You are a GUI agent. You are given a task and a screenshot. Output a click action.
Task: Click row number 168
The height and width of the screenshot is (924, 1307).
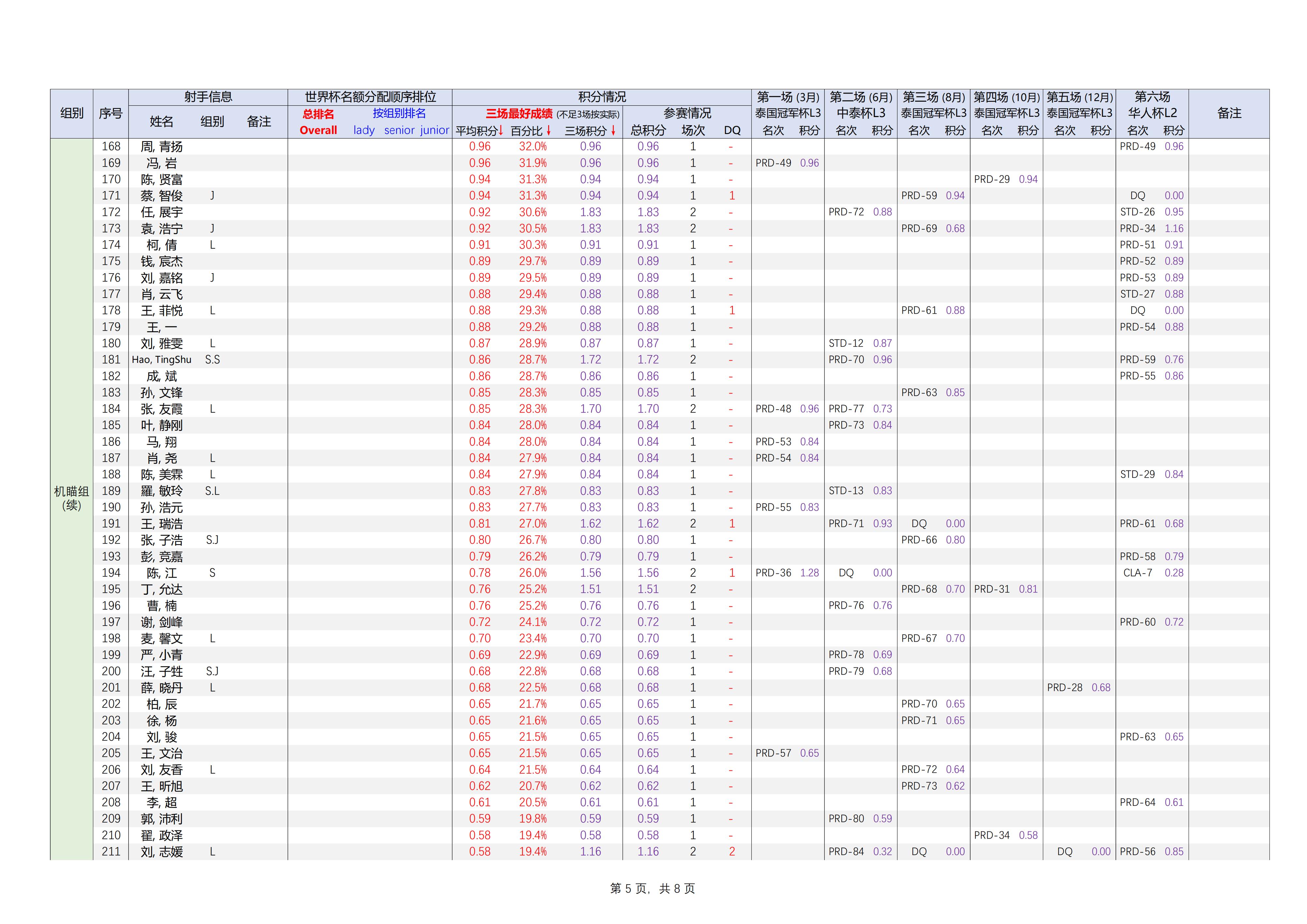click(111, 146)
